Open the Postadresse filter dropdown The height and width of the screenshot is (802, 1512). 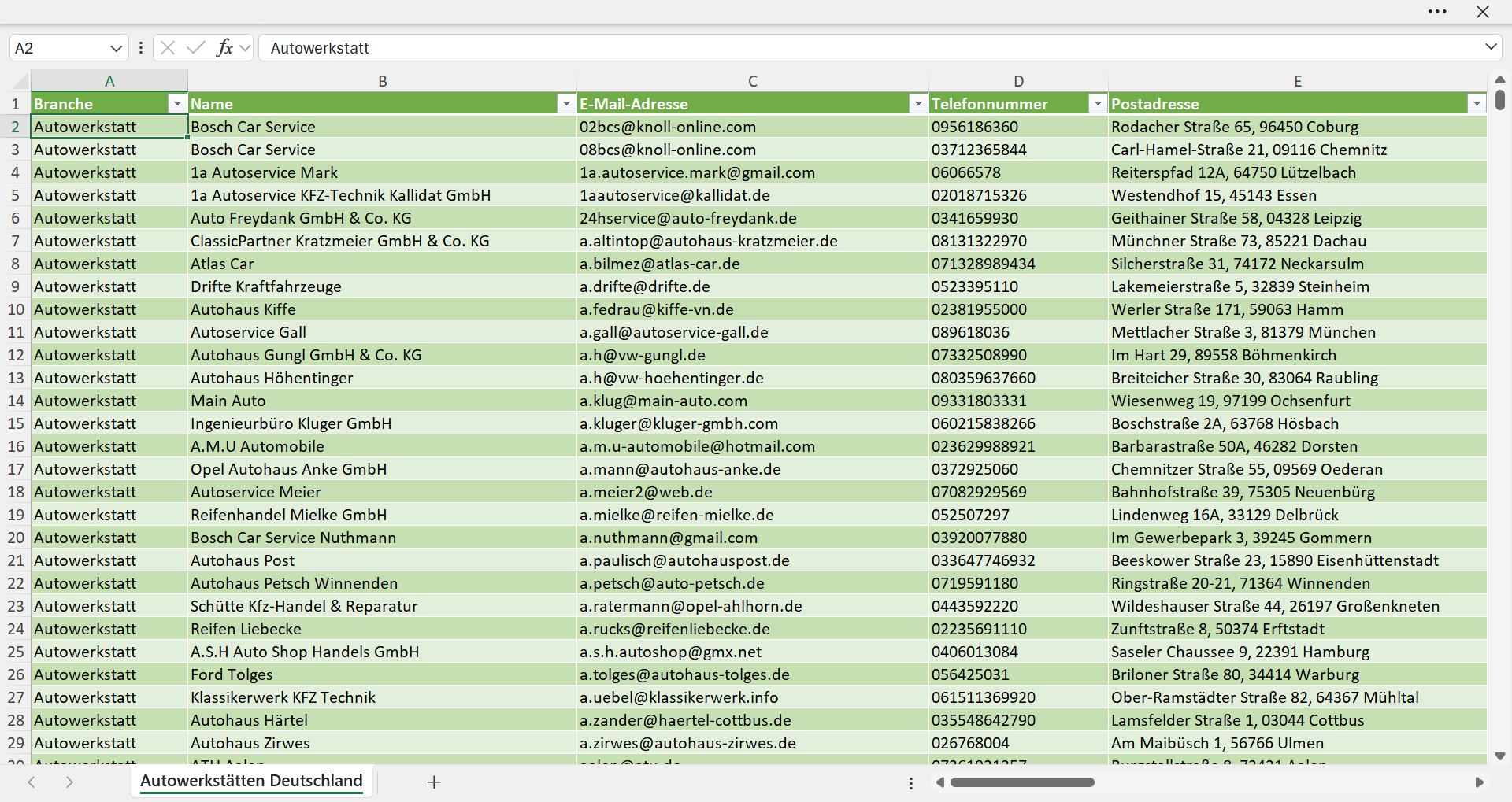pyautogui.click(x=1477, y=104)
